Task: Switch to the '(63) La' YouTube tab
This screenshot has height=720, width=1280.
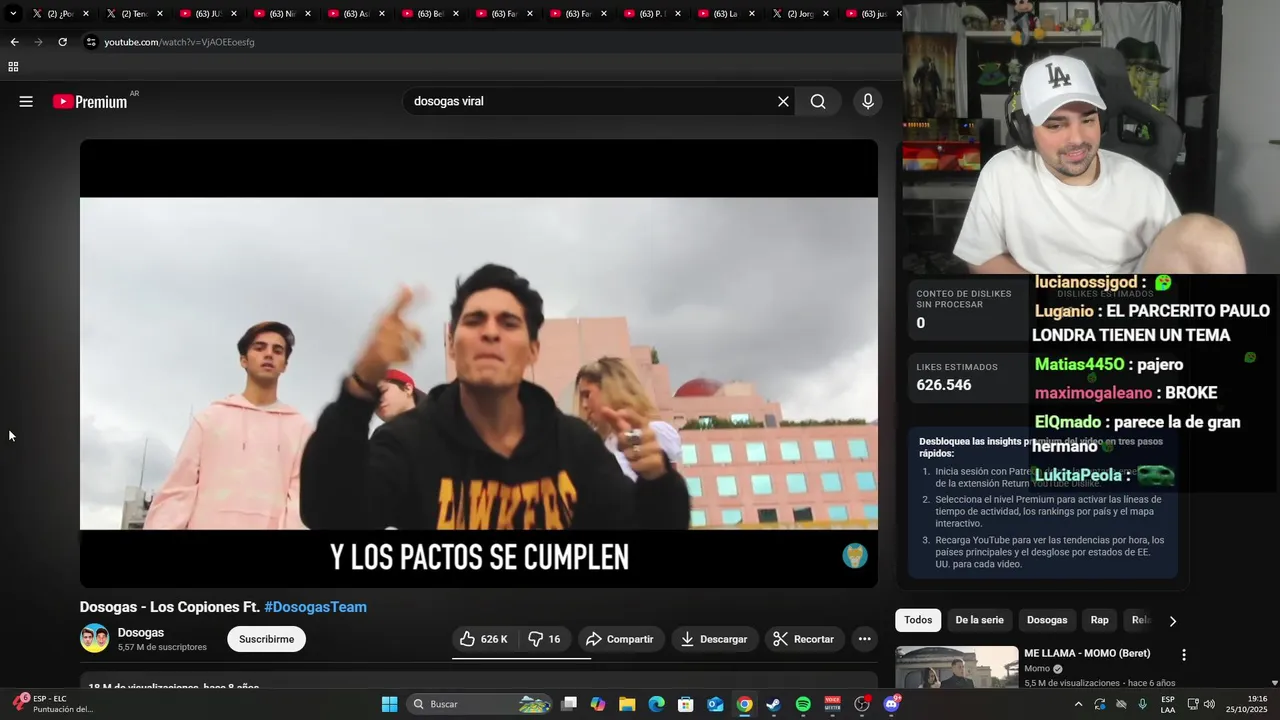Action: pos(726,14)
